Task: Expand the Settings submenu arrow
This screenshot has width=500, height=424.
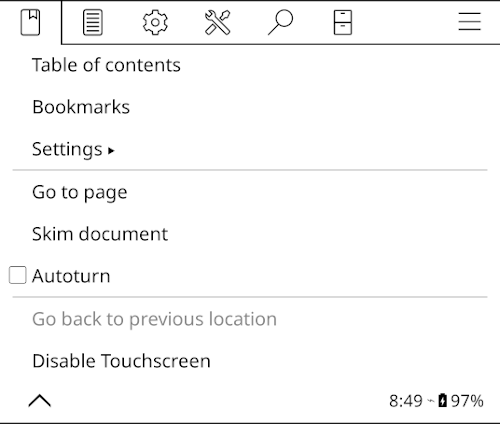Action: [111, 151]
